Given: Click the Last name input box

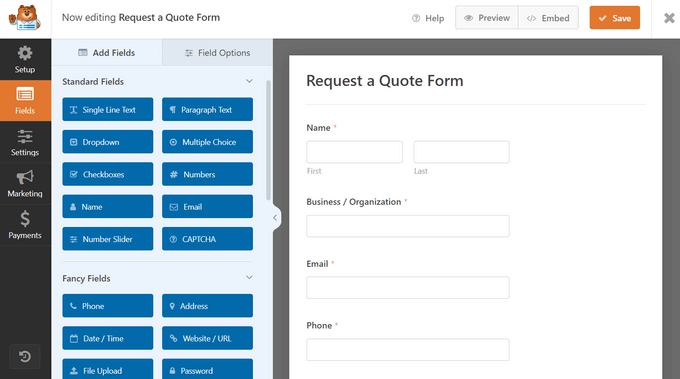Looking at the screenshot, I should [461, 152].
